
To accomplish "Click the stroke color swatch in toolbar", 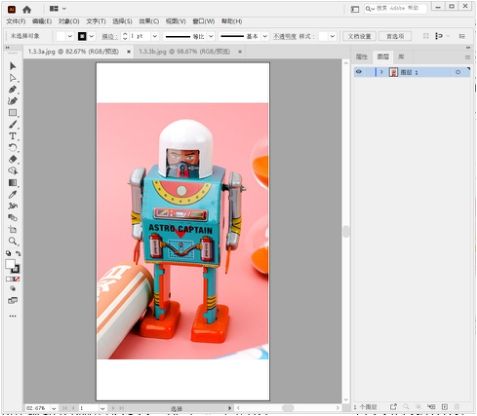I will [16, 269].
